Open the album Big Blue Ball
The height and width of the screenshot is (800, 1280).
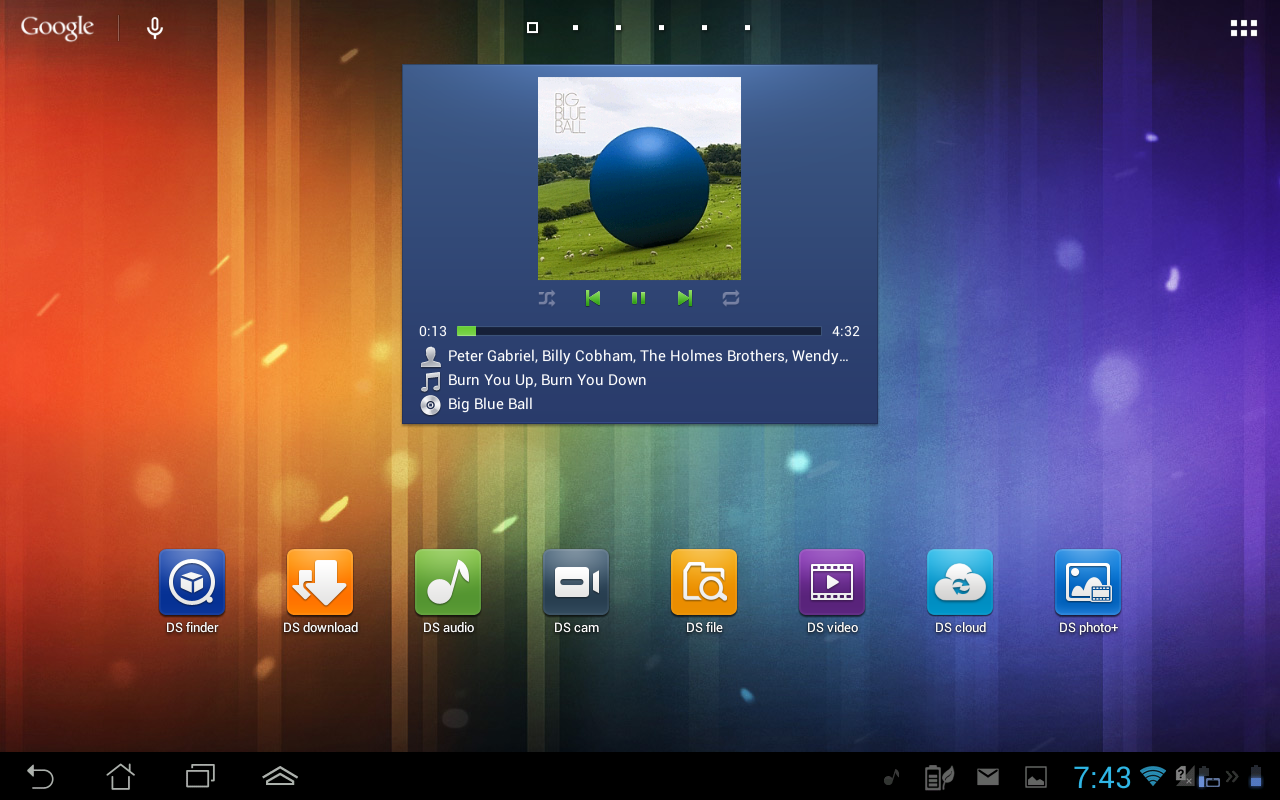pyautogui.click(x=490, y=404)
